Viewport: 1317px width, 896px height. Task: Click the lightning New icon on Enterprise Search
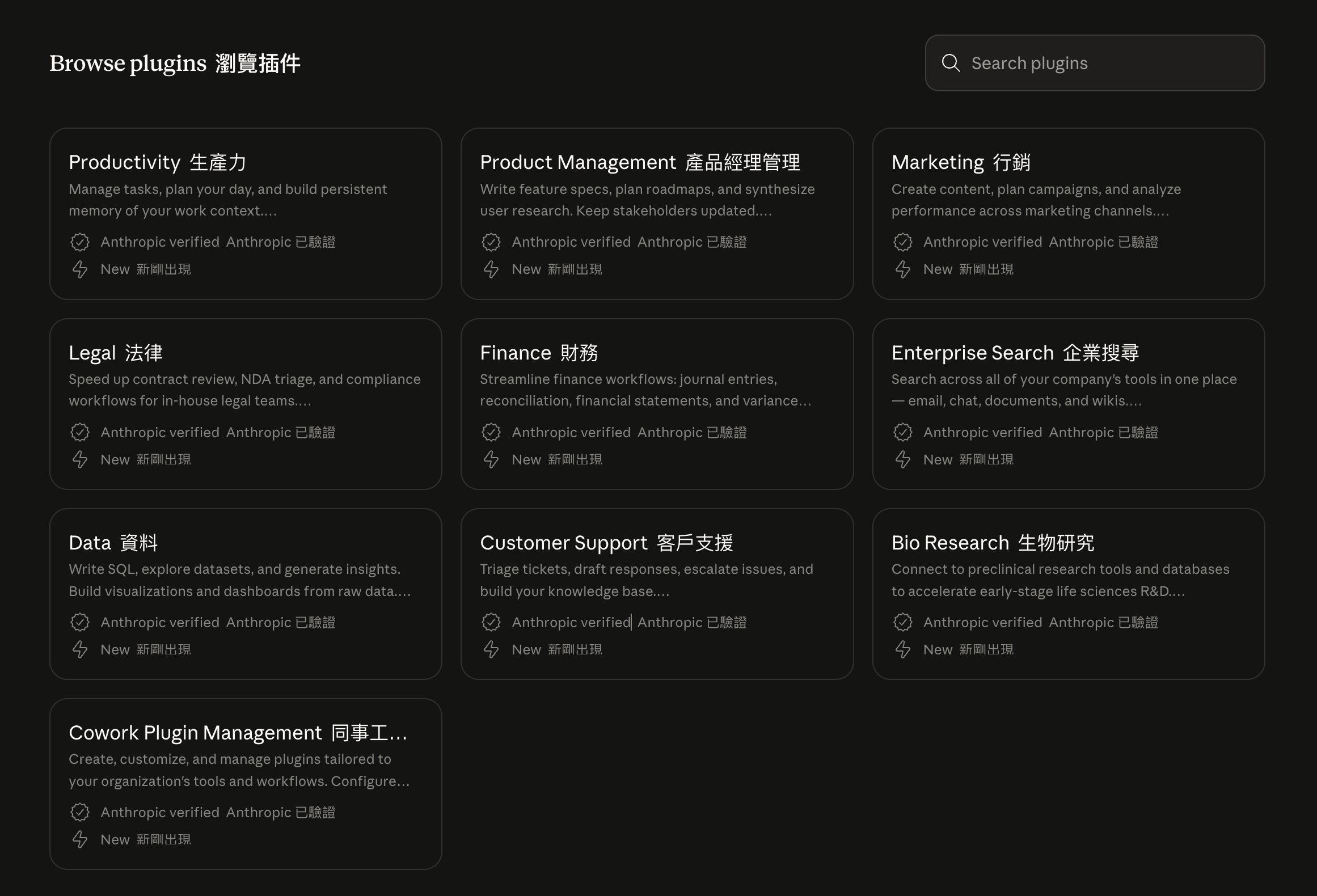coord(902,459)
